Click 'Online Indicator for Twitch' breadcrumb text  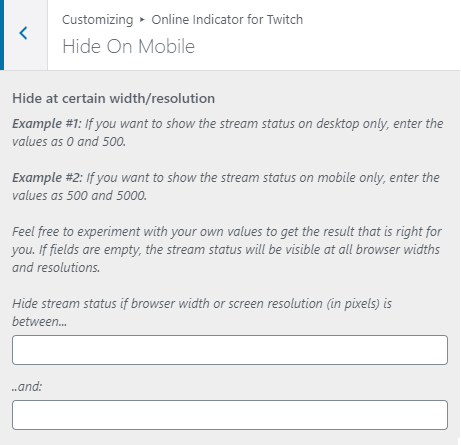point(227,20)
